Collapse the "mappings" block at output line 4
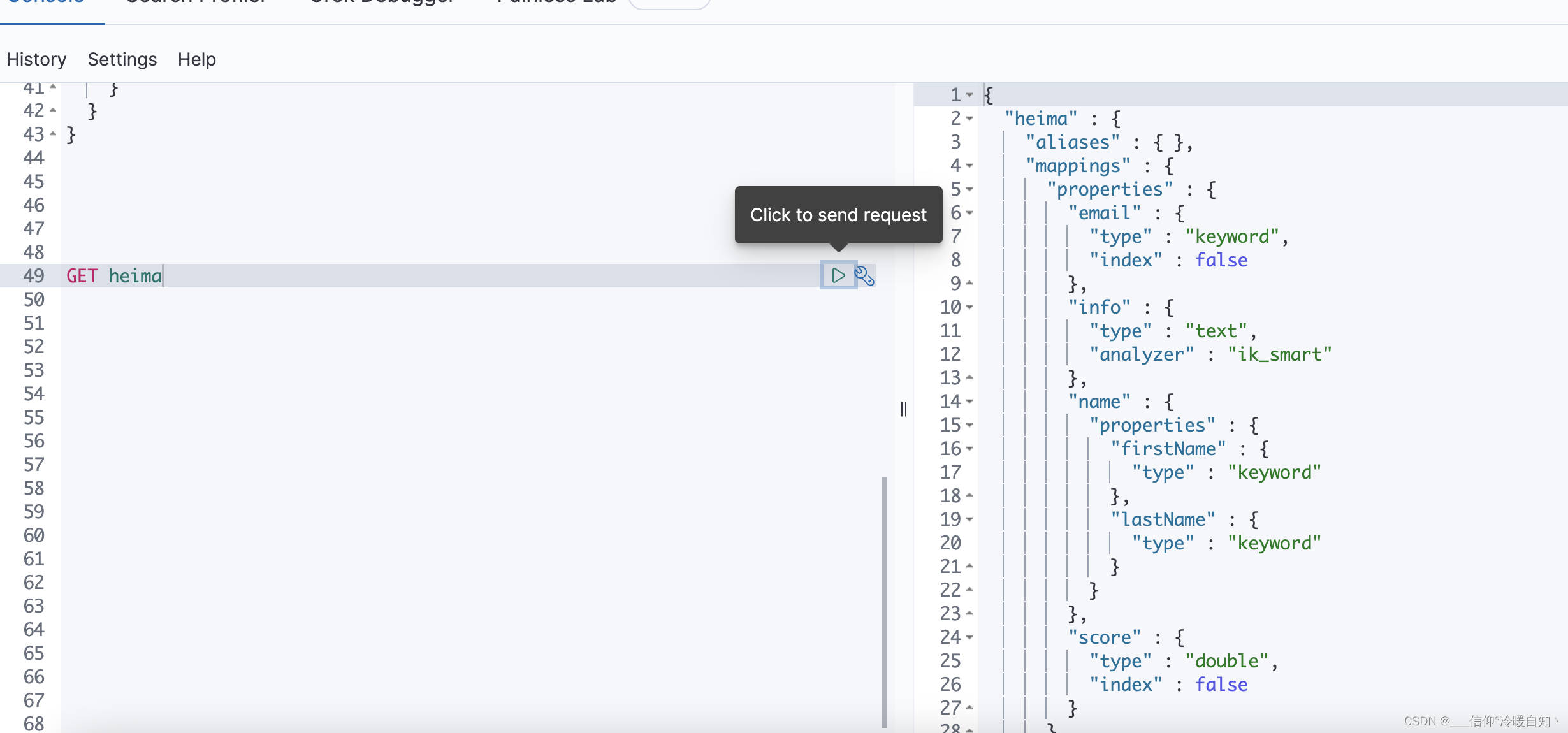 [x=969, y=166]
